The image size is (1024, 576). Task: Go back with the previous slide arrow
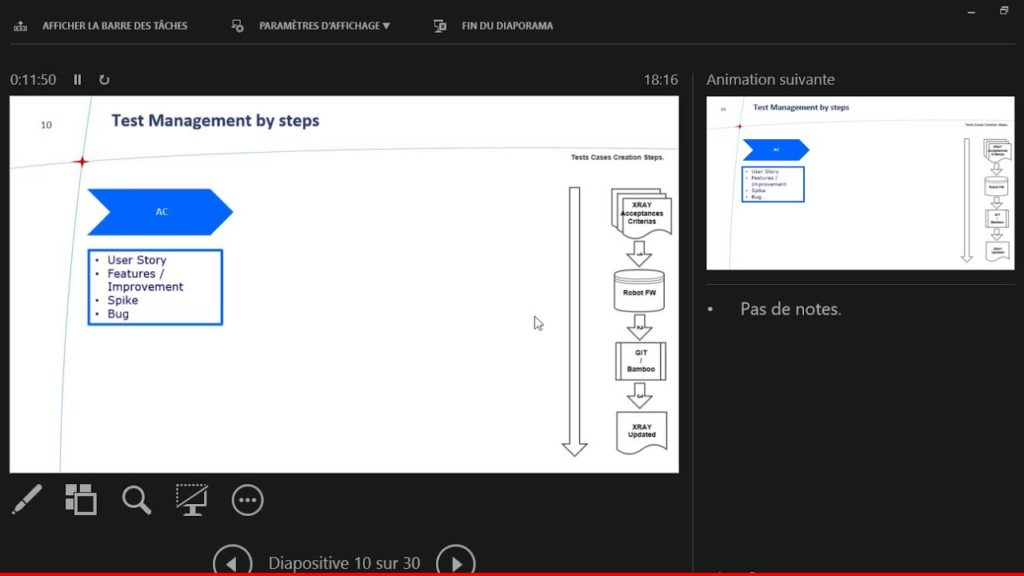point(233,561)
